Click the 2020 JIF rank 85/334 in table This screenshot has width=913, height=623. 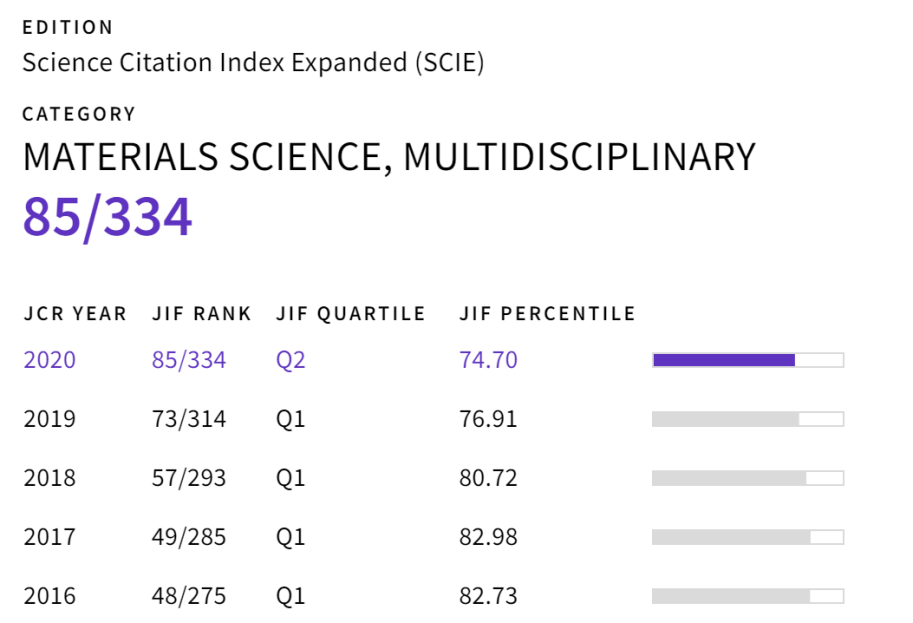pyautogui.click(x=189, y=360)
